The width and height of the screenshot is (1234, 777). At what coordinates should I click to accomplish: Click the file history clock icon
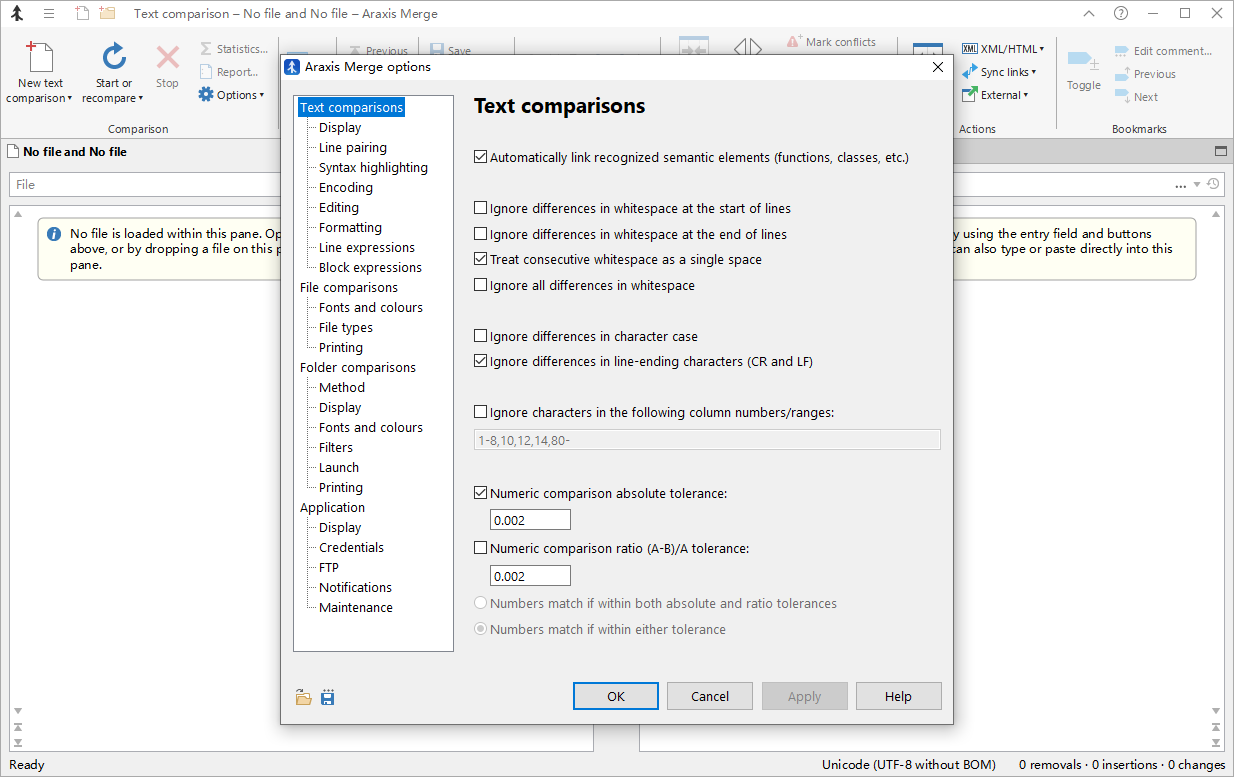pyautogui.click(x=1213, y=184)
